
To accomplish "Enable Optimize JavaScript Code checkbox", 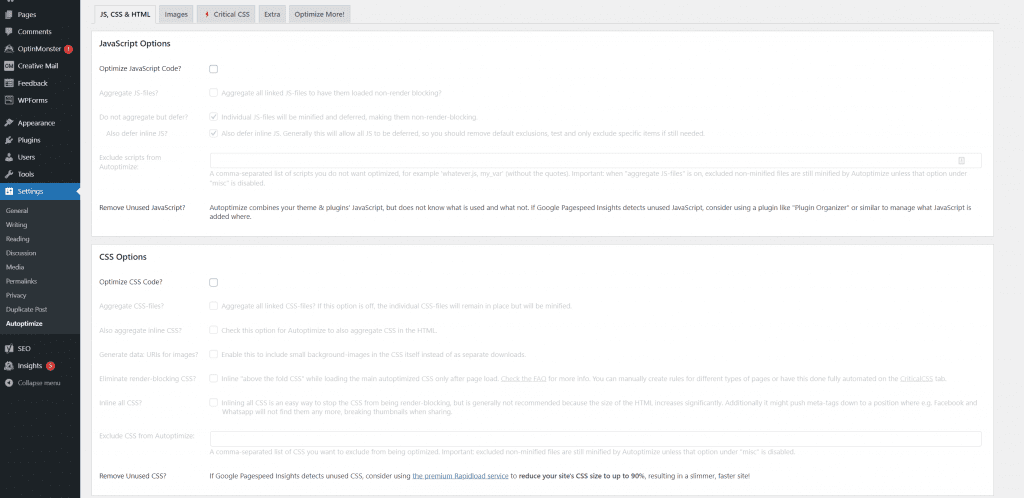I will (x=214, y=69).
